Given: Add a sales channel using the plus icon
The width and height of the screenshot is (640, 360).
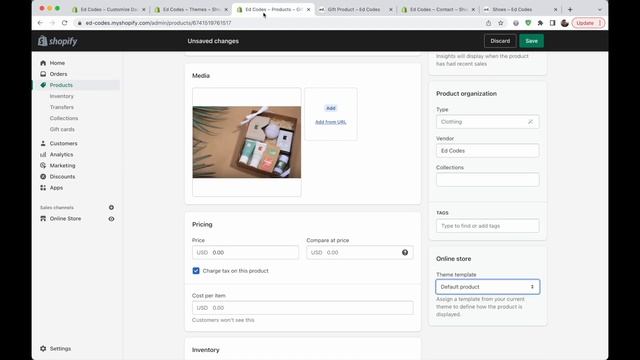Looking at the screenshot, I should 111,207.
